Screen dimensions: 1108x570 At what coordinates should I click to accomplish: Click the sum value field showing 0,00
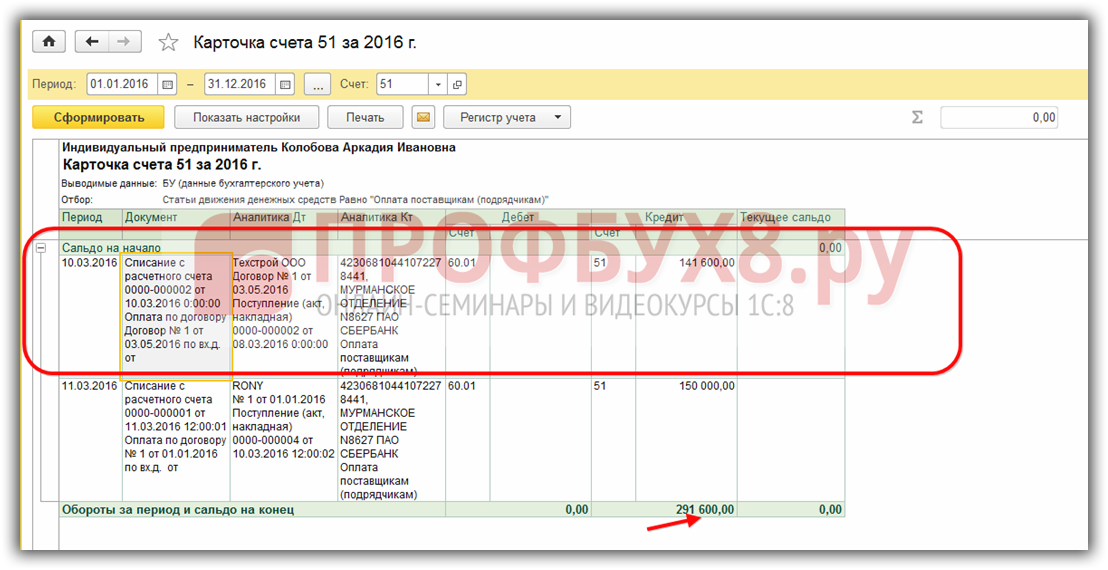click(999, 118)
